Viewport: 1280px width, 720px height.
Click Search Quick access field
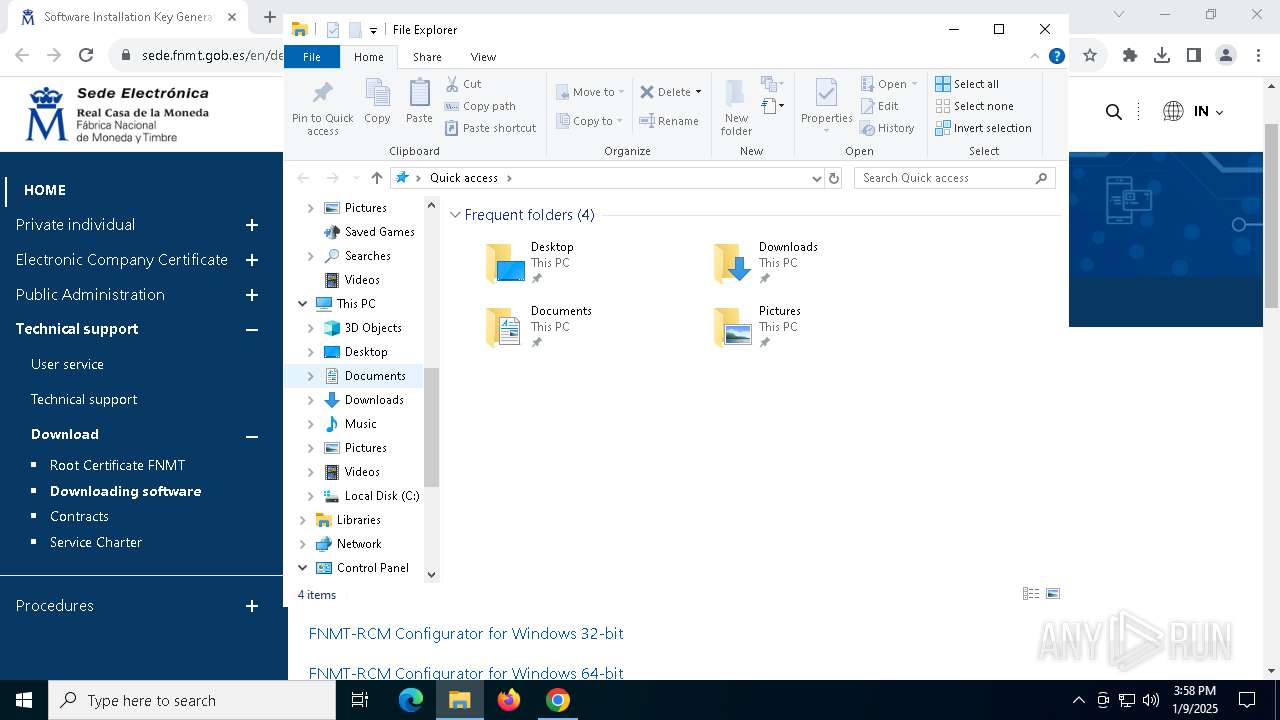pyautogui.click(x=955, y=178)
